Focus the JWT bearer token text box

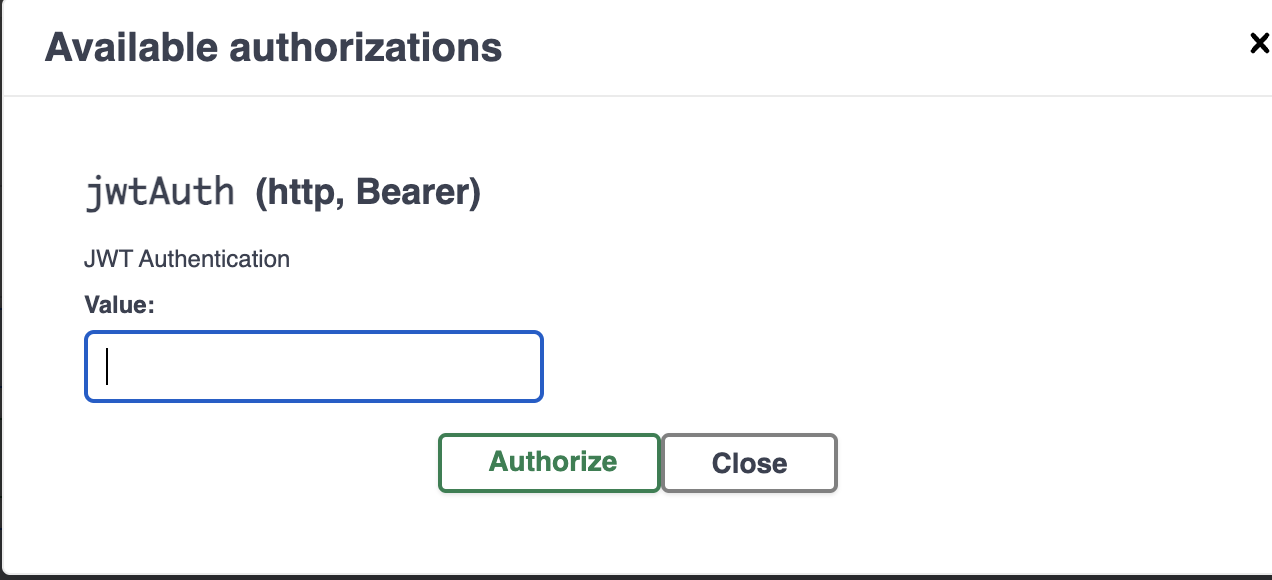click(x=314, y=367)
